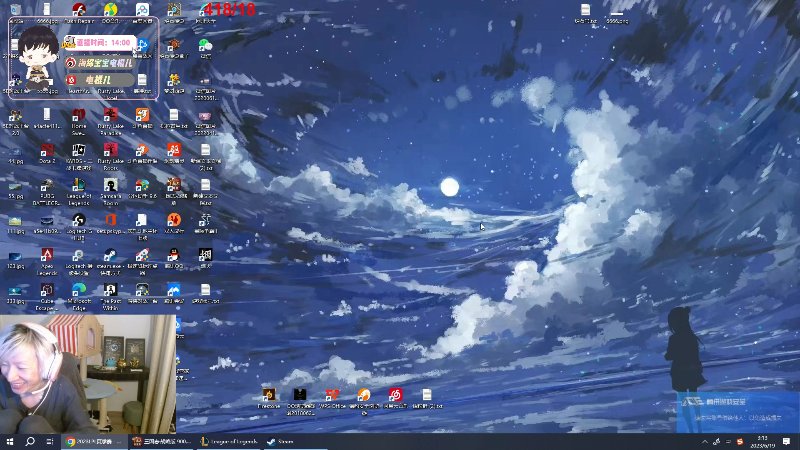Open the Baidu Netdisk cloud desktop shortcut
This screenshot has width=800, height=450.
point(142,12)
